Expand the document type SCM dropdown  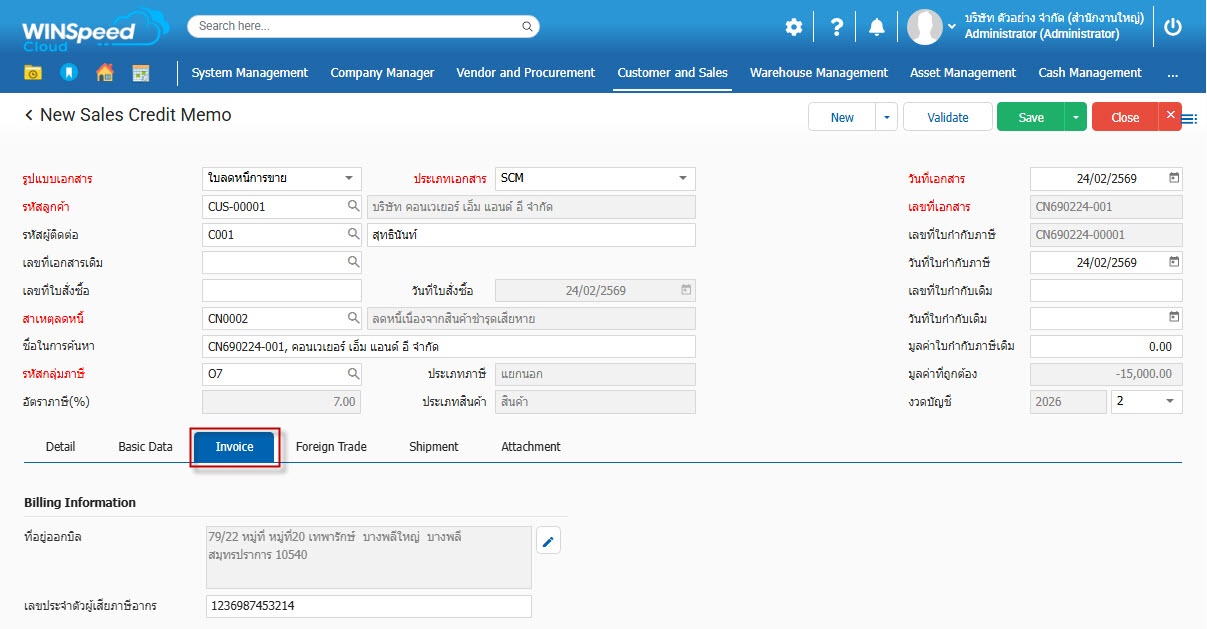pos(683,179)
